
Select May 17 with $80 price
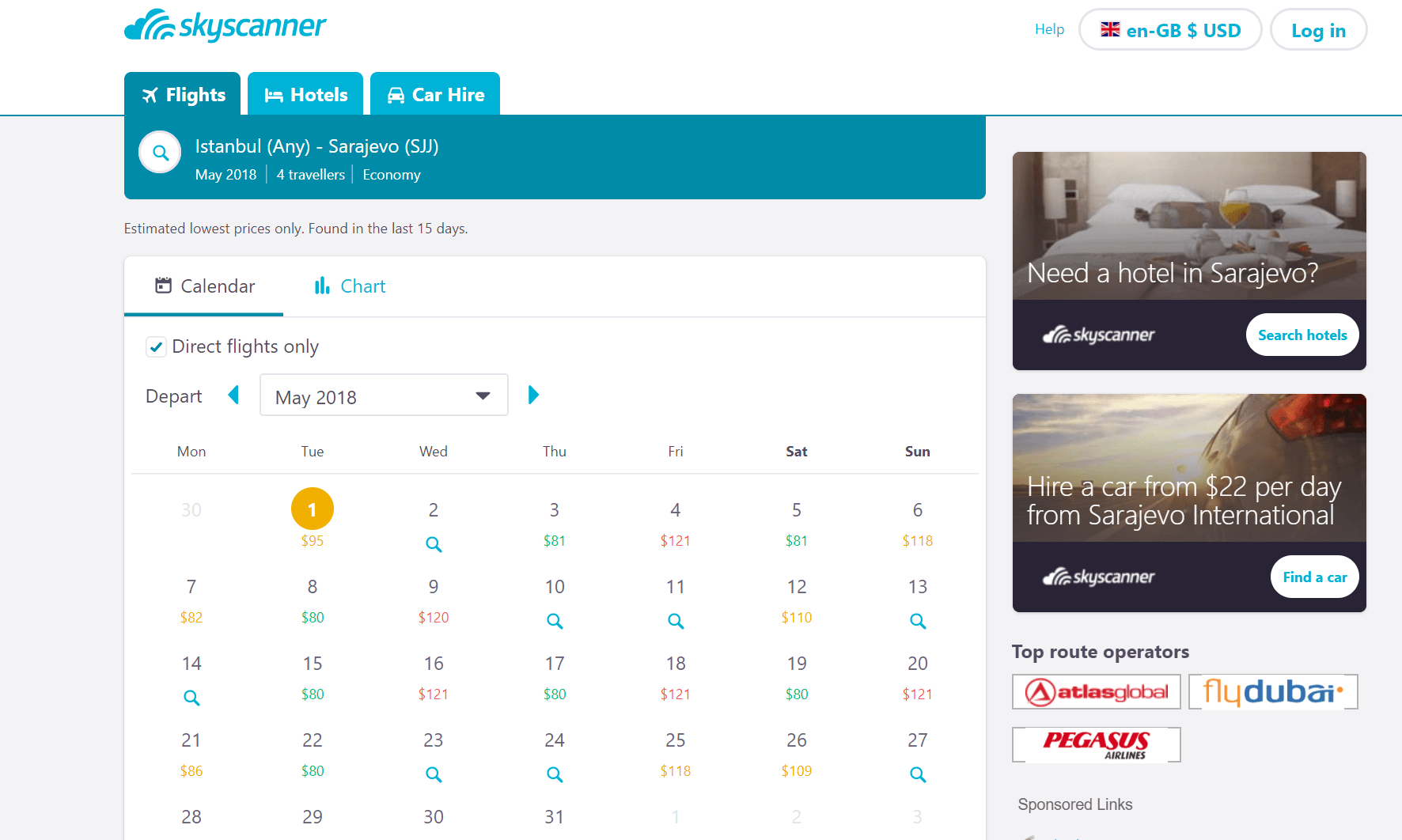point(555,677)
